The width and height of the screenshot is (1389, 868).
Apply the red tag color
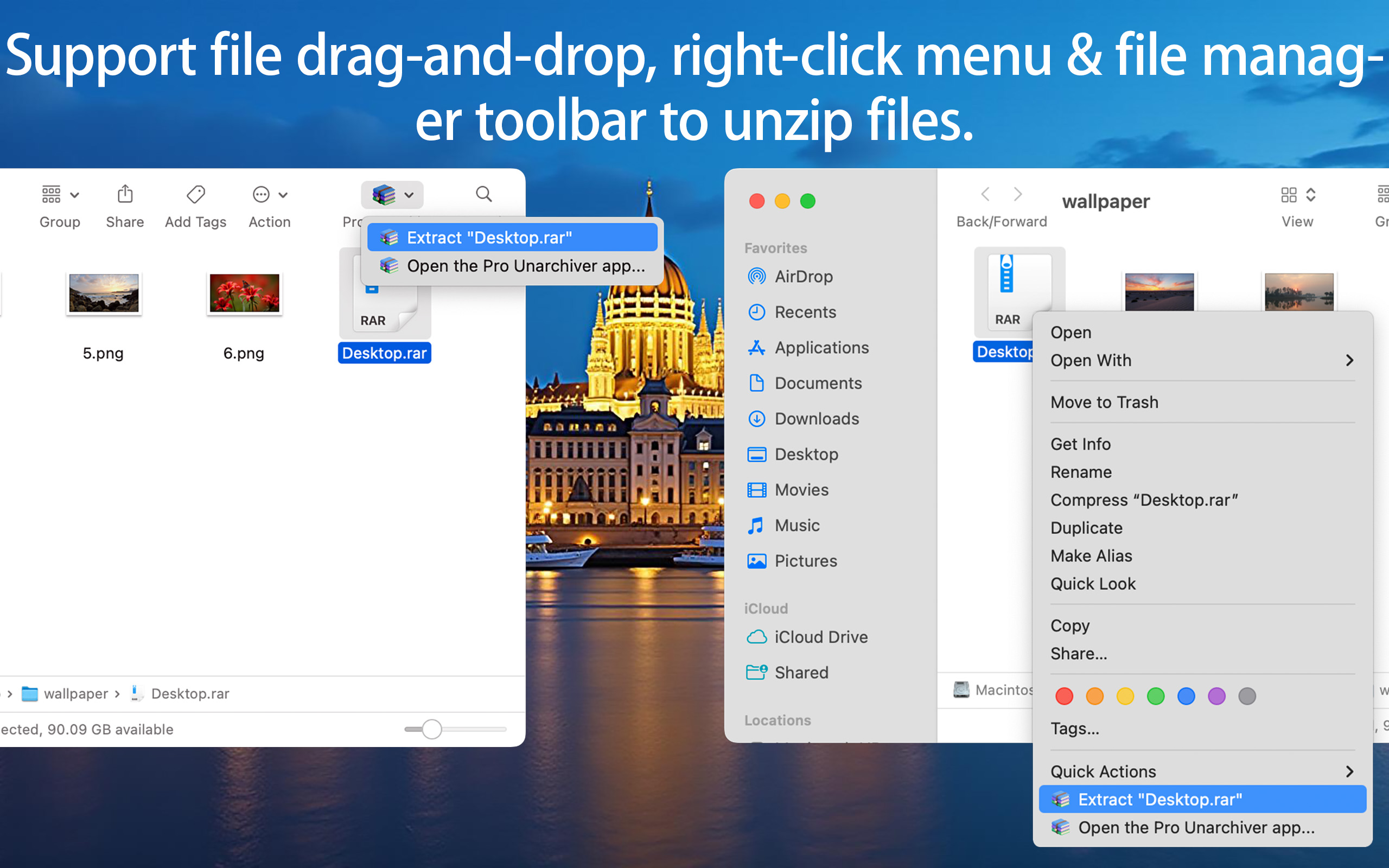point(1064,697)
